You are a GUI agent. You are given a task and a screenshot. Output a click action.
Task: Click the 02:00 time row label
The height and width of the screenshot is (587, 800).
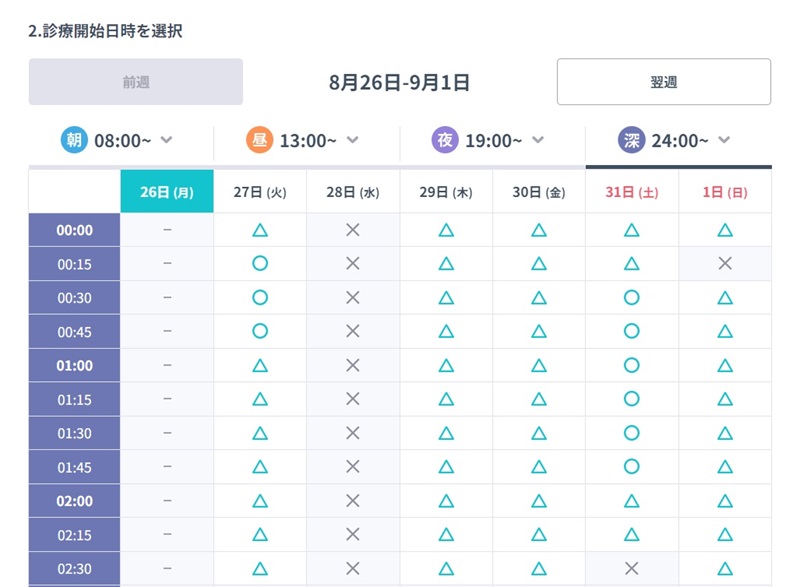click(74, 501)
